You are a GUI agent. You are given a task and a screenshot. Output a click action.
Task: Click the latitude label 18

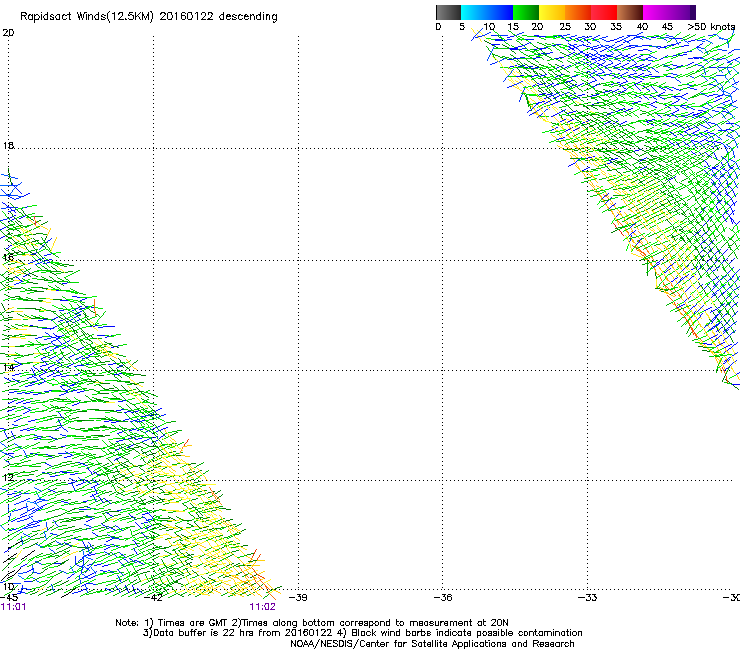8,145
